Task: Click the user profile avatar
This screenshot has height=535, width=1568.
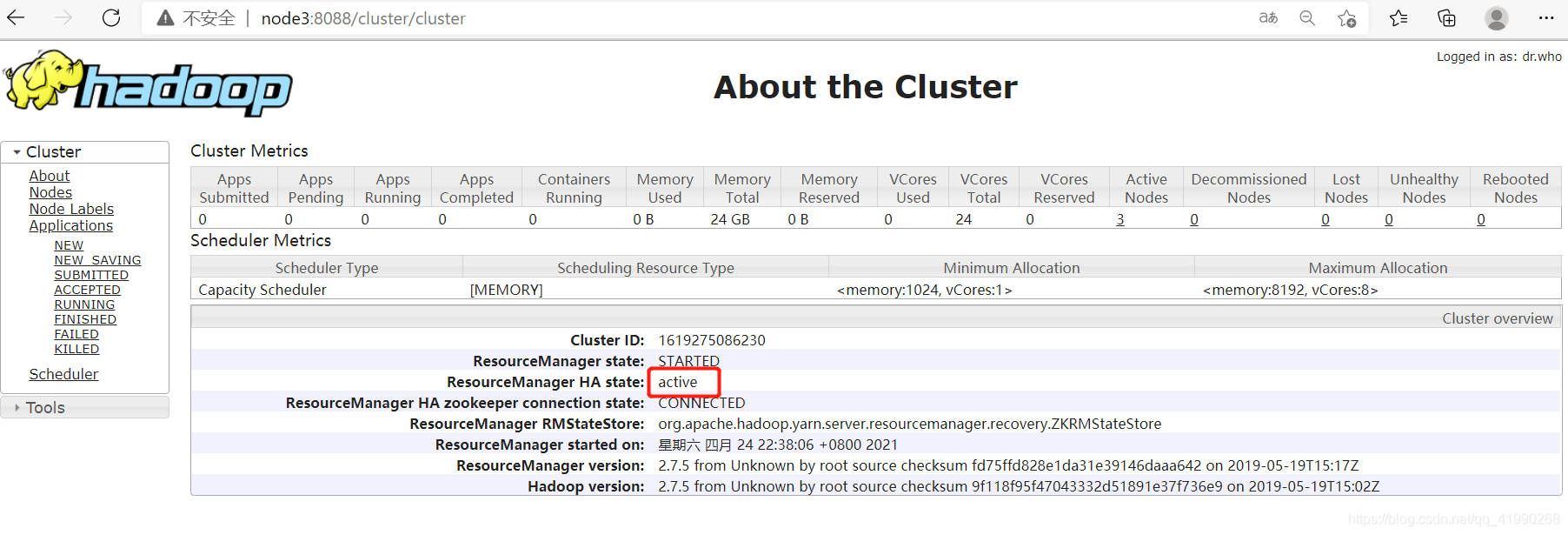Action: [1497, 17]
